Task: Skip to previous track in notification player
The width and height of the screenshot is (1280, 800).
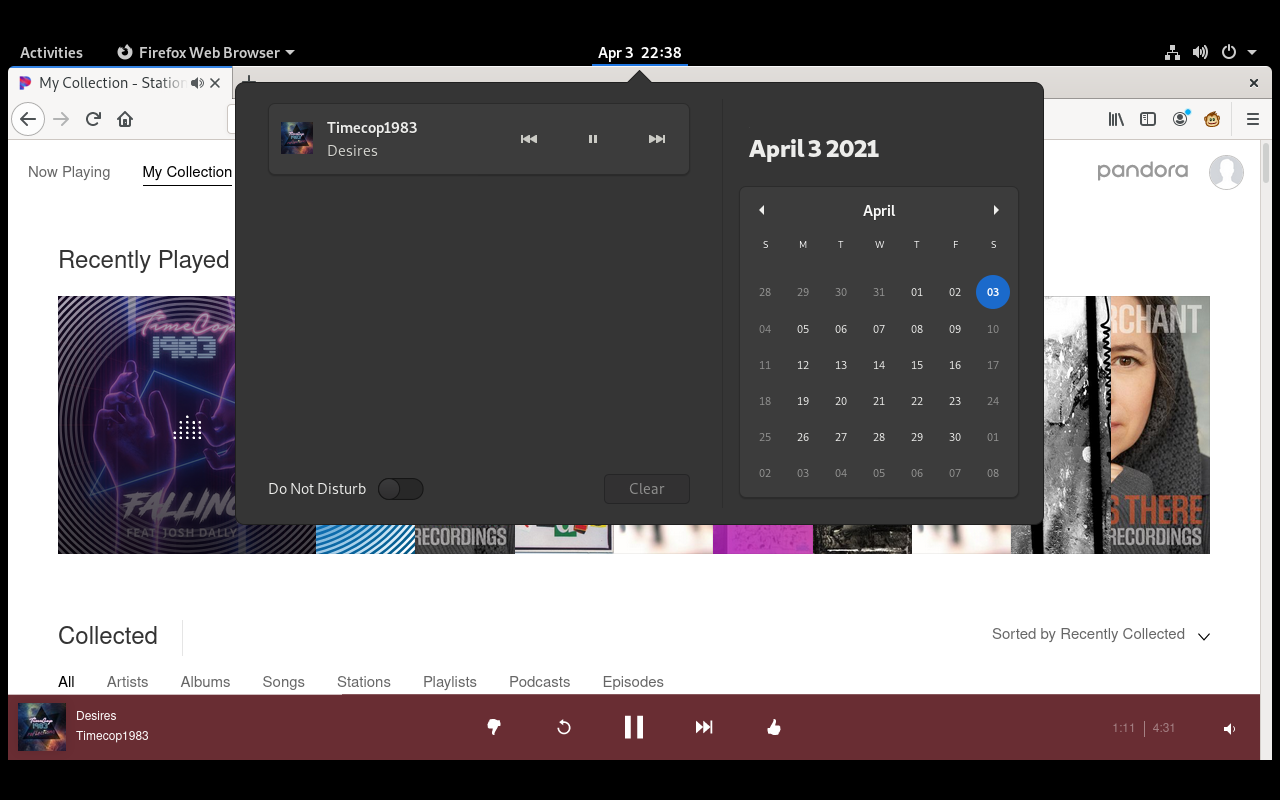Action: click(x=529, y=139)
